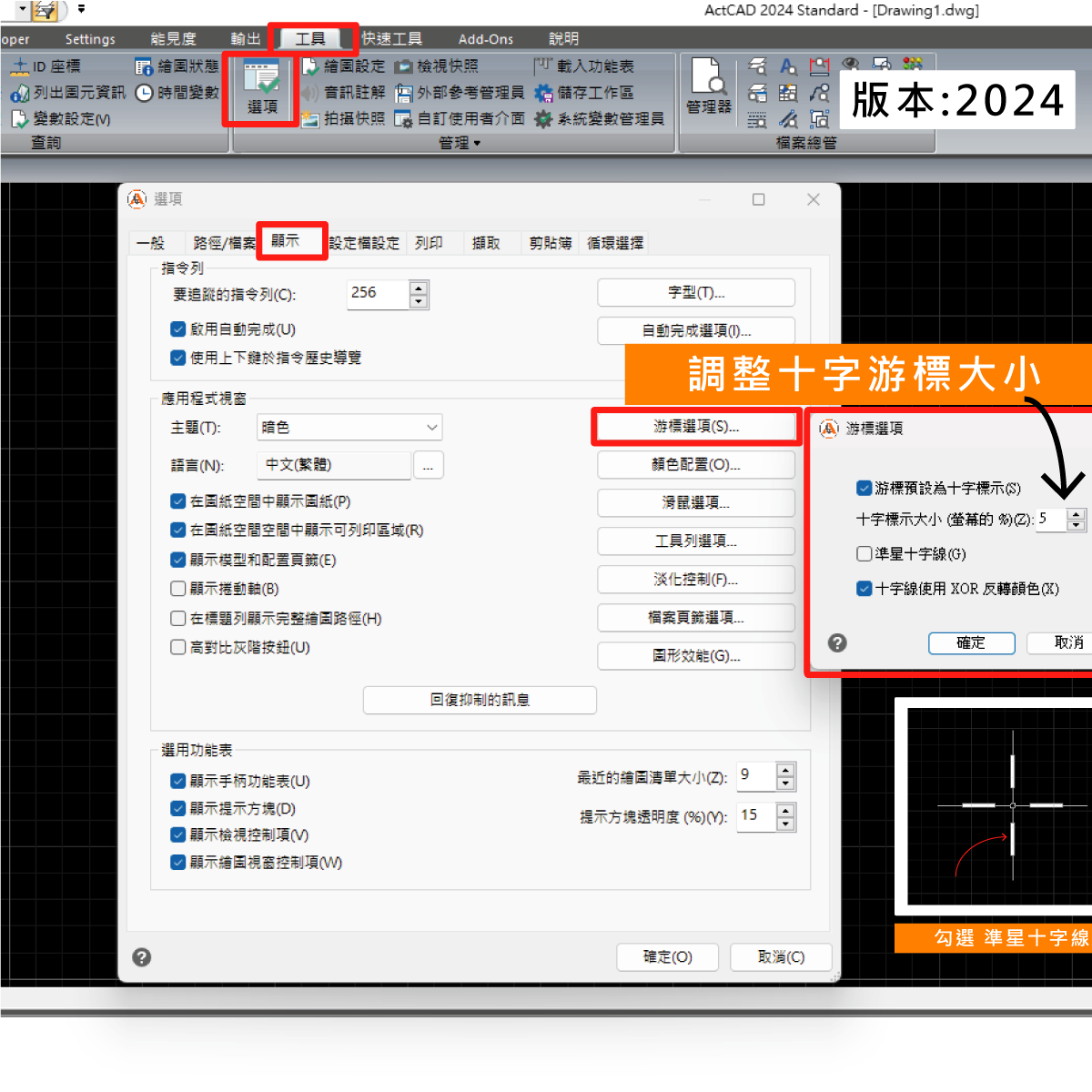1092x1092 pixels.
Task: Click the 儲存工作區 ribbon icon
Action: coord(543,93)
